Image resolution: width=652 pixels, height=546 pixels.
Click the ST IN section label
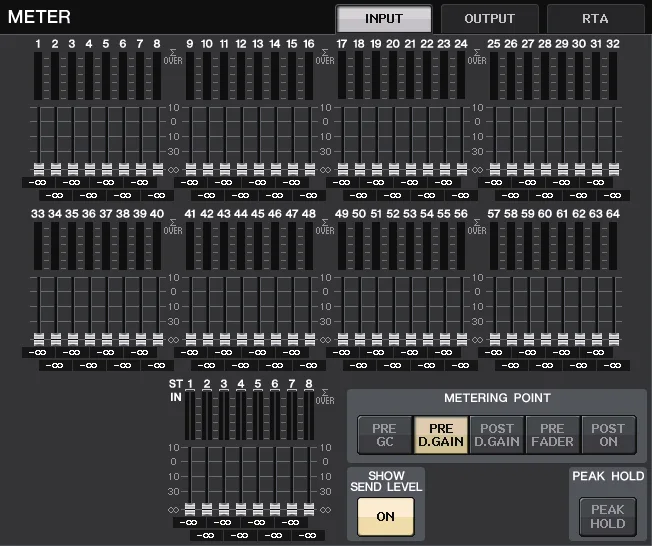(175, 390)
